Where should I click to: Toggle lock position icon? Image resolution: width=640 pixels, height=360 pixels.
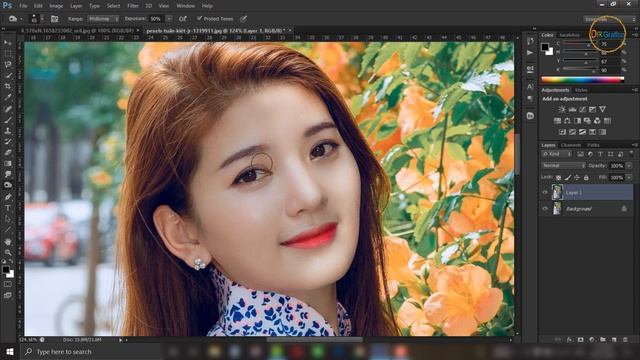(577, 178)
